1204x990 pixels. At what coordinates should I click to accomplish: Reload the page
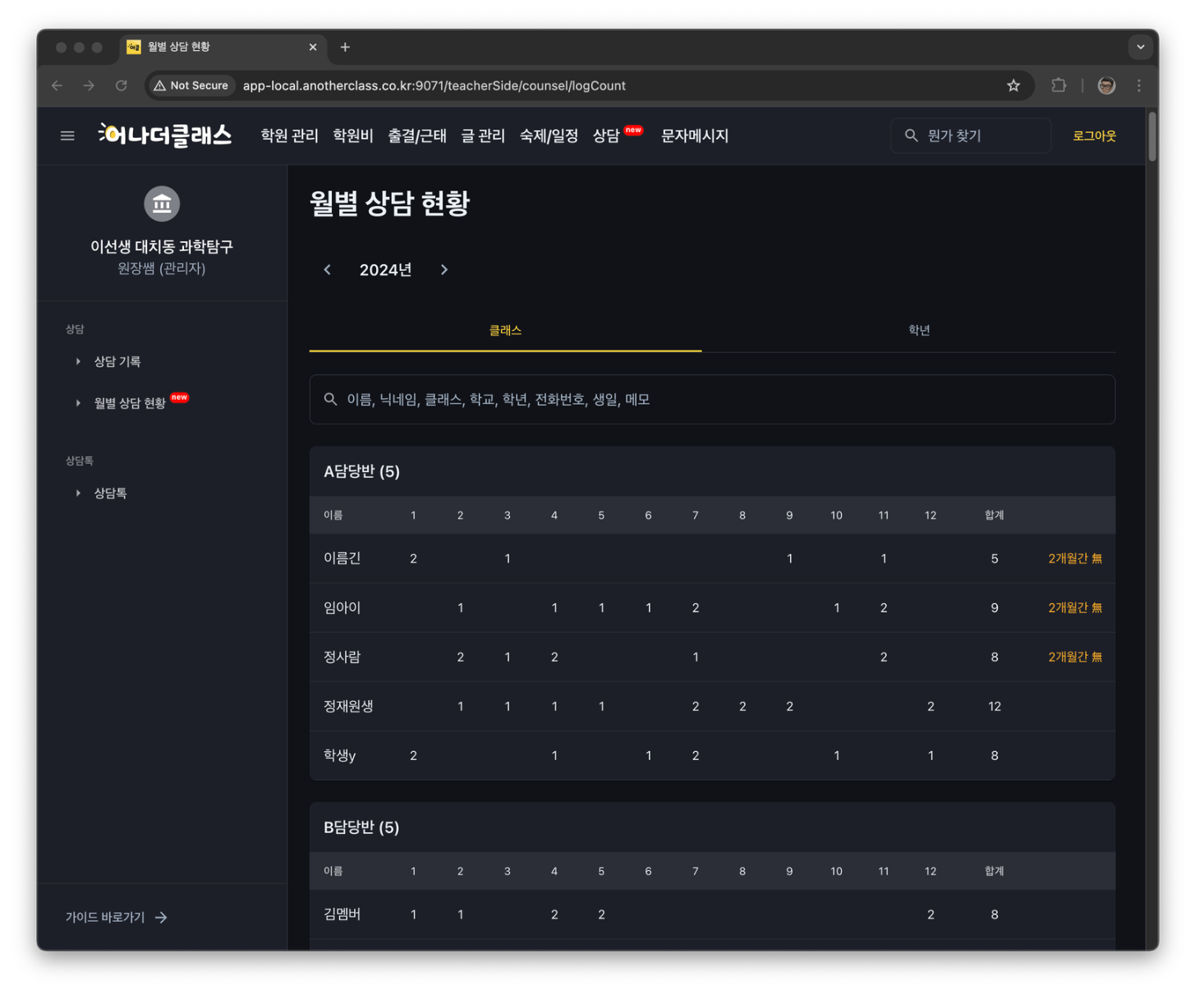(x=122, y=85)
